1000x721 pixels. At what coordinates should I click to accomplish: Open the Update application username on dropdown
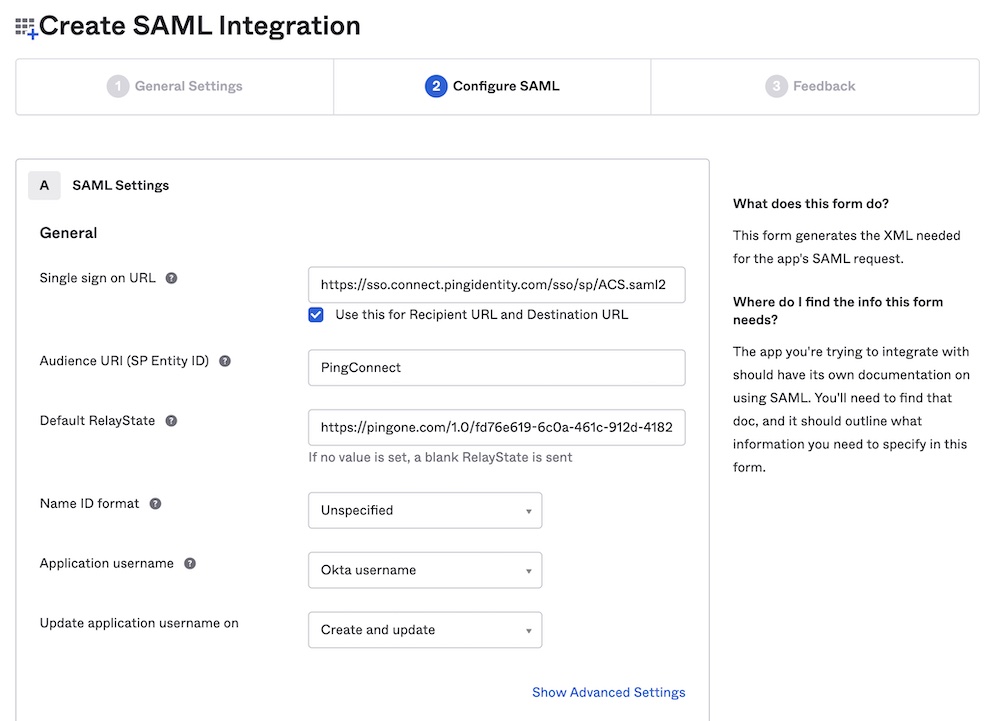425,630
